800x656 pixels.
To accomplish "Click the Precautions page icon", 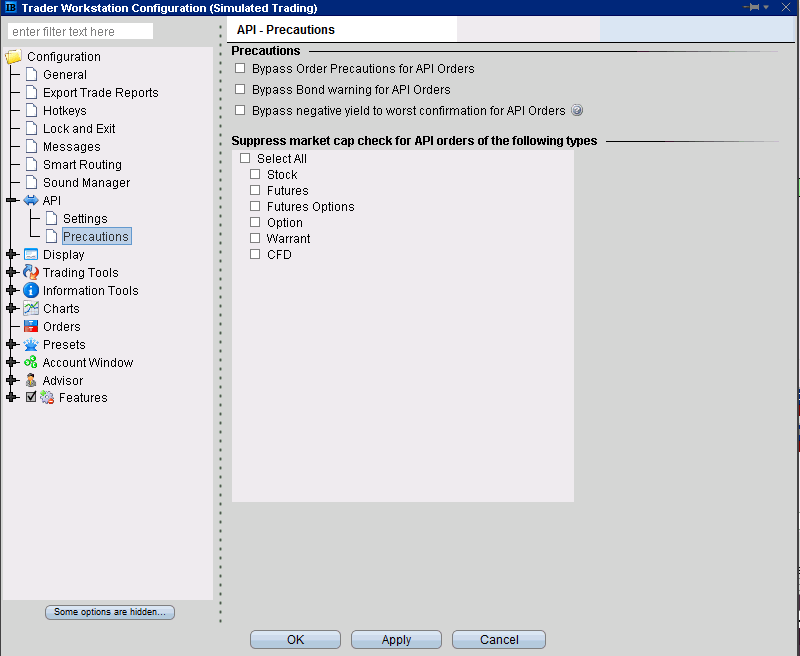I will [x=52, y=236].
